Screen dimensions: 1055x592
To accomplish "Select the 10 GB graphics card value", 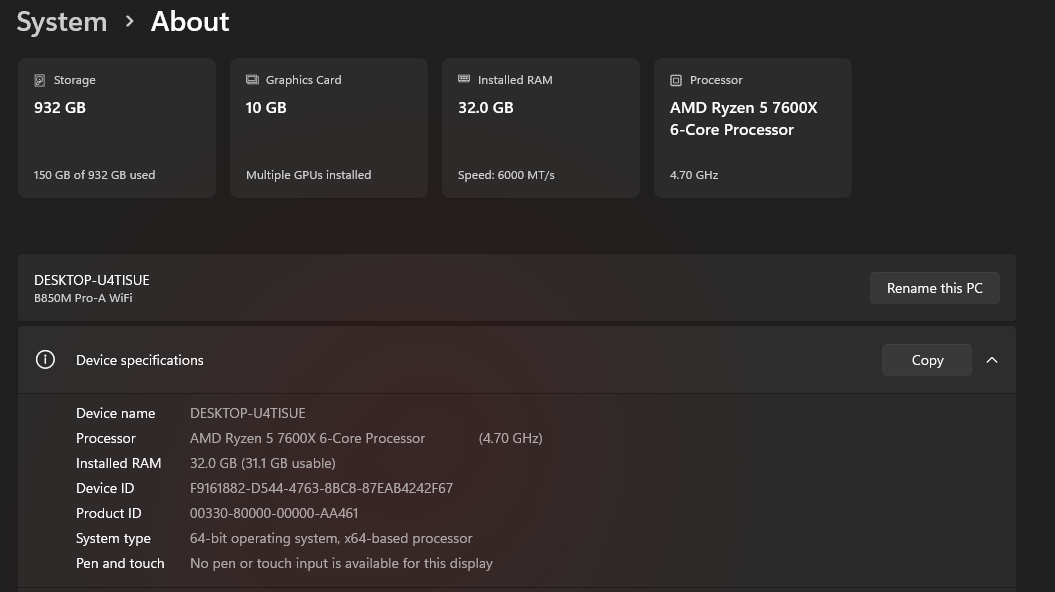I will pos(266,107).
